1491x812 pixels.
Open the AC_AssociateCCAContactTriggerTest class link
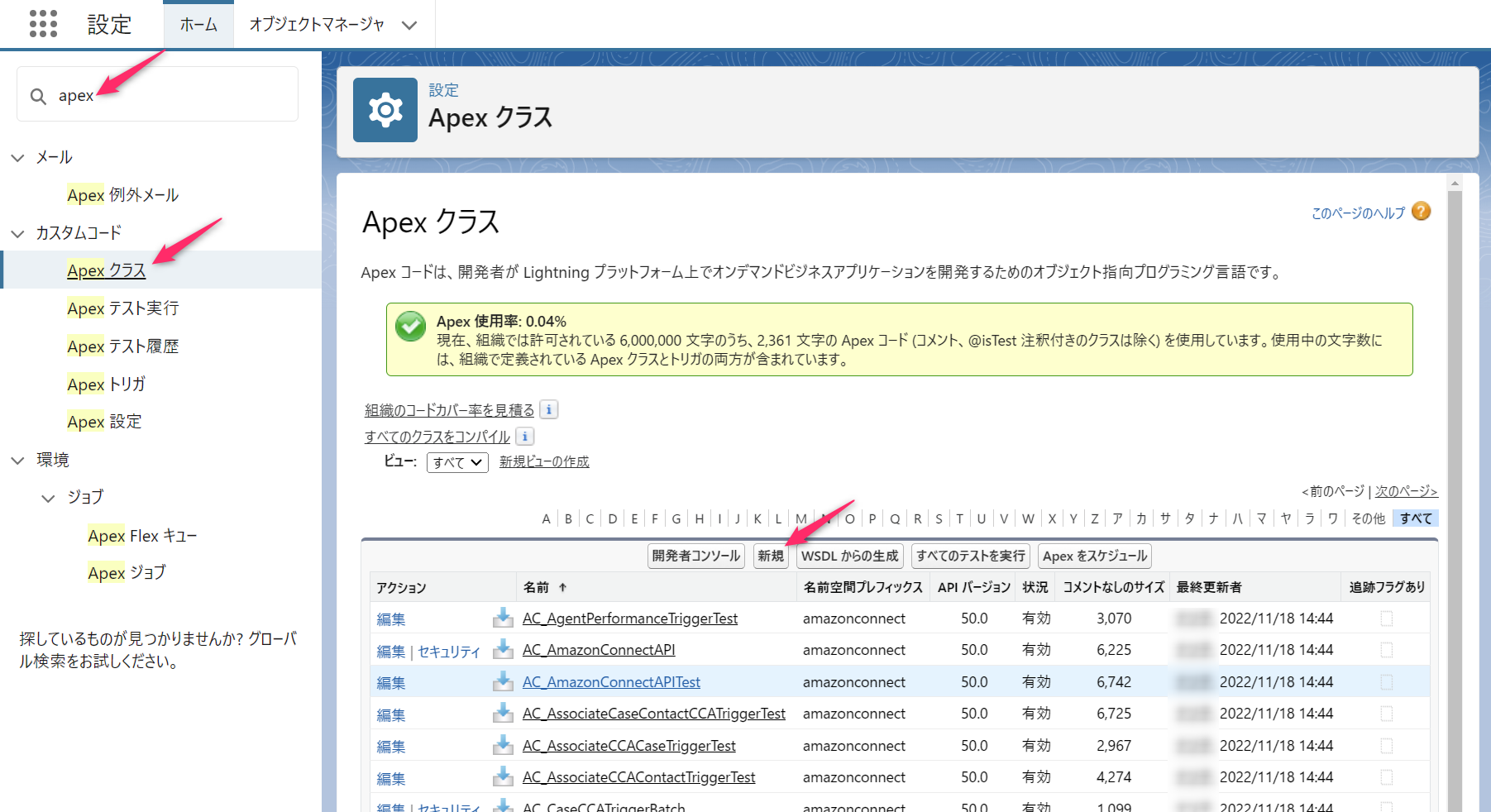click(x=638, y=777)
